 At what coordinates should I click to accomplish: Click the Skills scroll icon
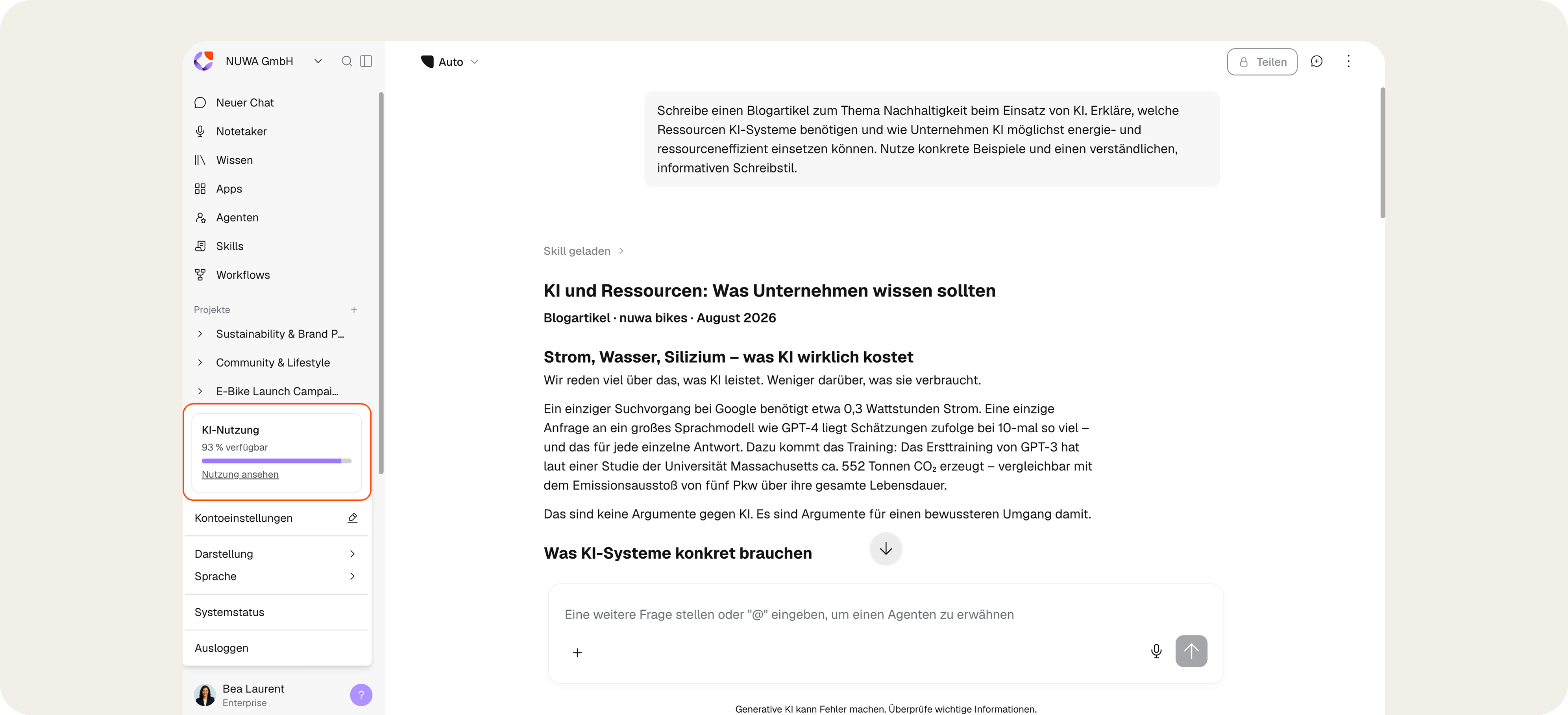tap(200, 246)
